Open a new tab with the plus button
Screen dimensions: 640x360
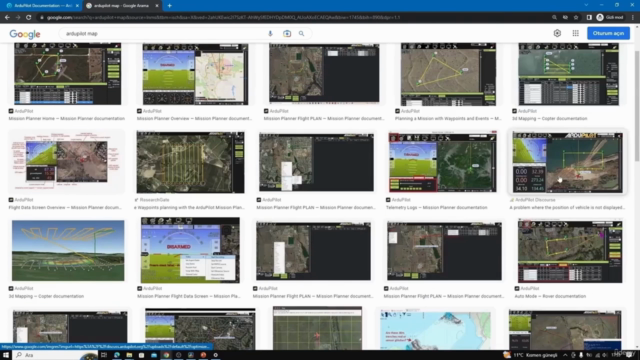[169, 6]
